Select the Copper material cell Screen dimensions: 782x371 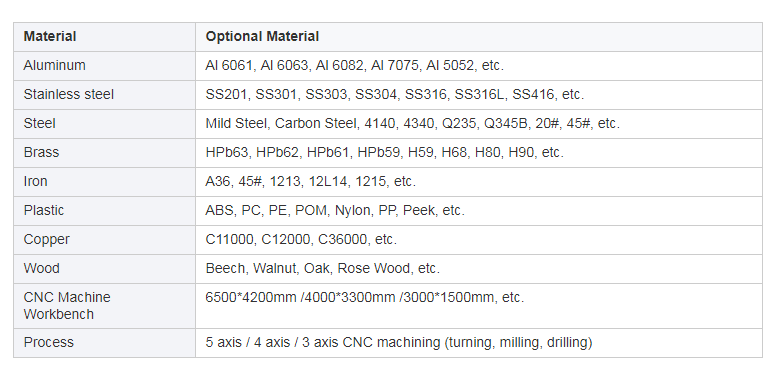(104, 239)
